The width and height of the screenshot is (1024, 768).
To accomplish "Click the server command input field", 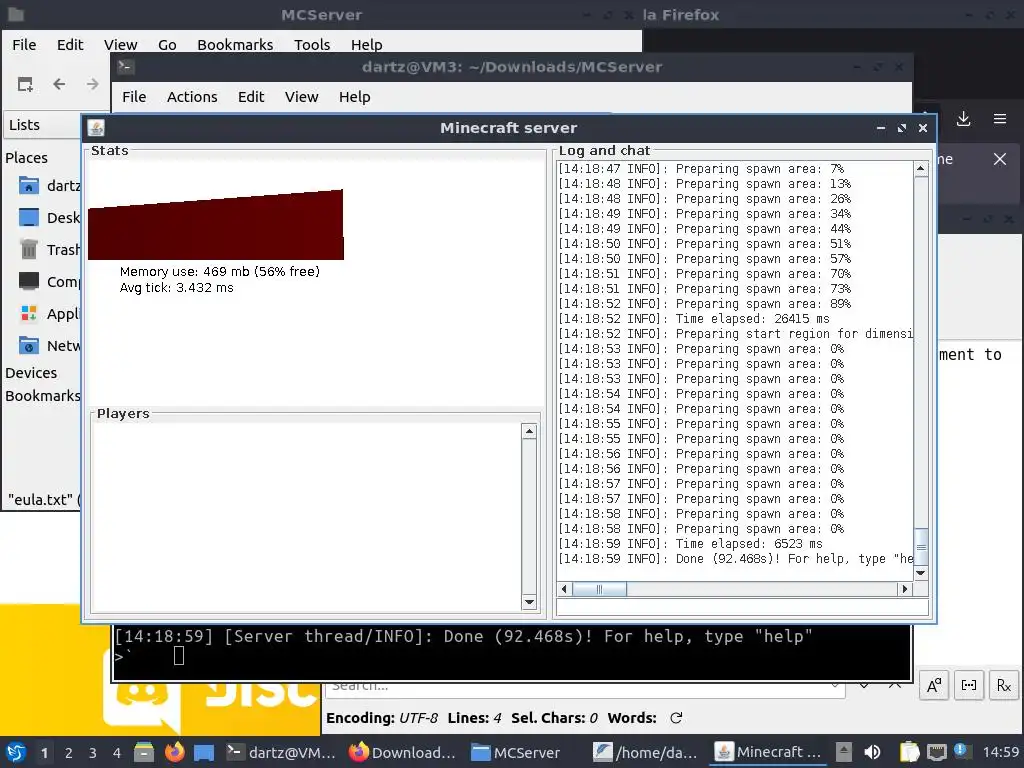I will (743, 607).
